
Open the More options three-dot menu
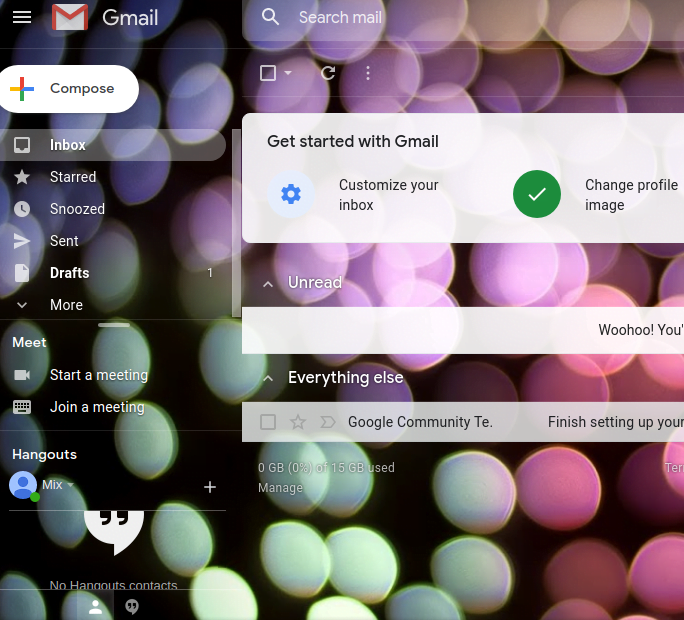[x=368, y=73]
